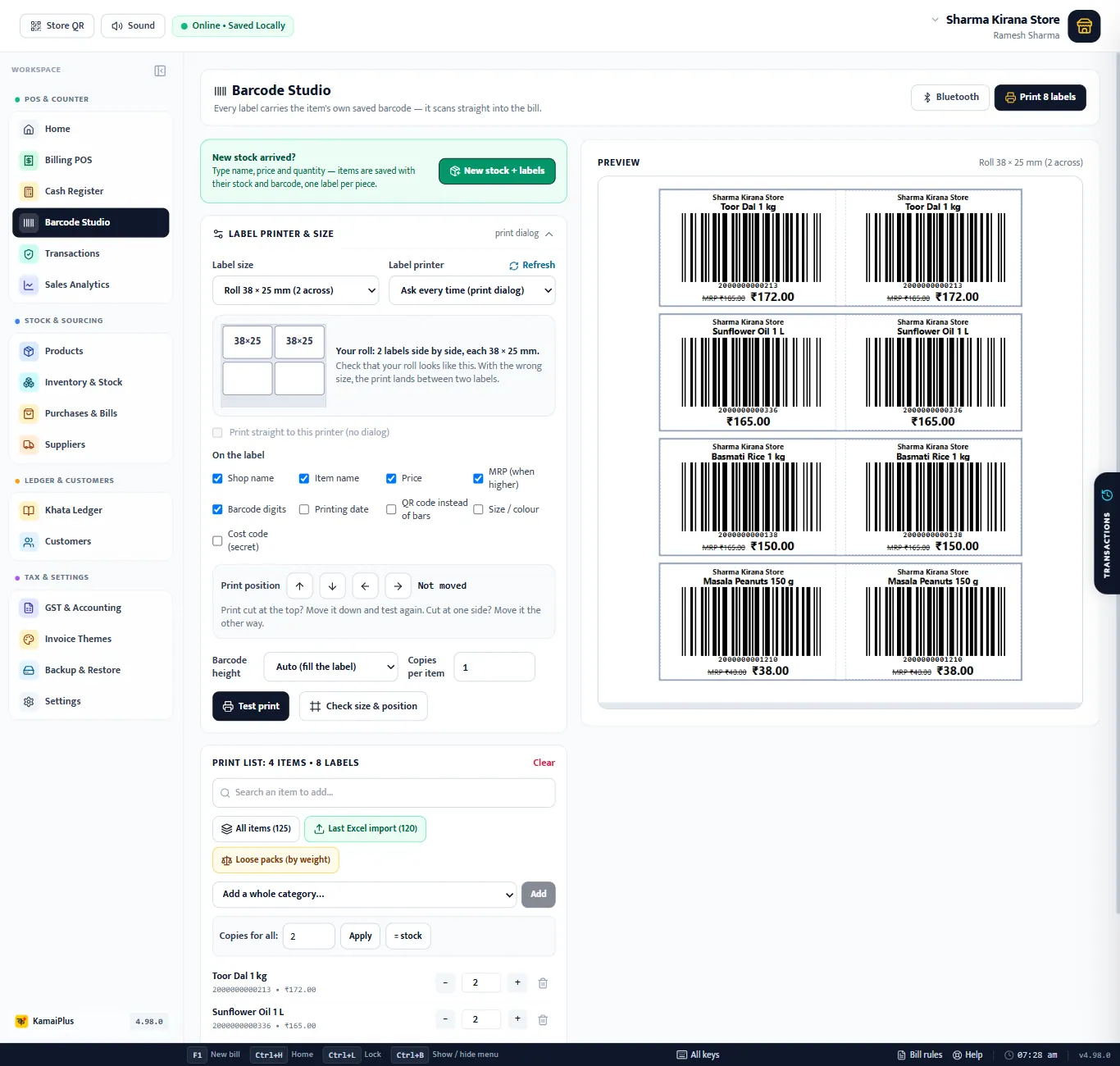Screen dimensions: 1120x1066
Task: Click New stock + labels button
Action: click(x=497, y=171)
